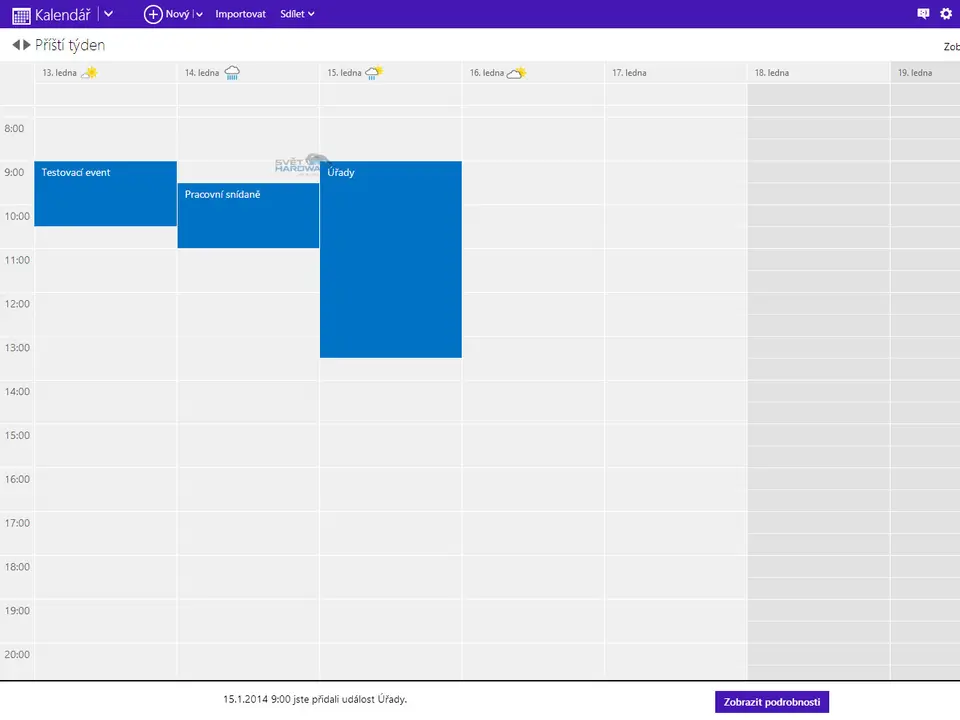Open the Sdílet dropdown menu
This screenshot has height=720, width=960.
[x=297, y=14]
